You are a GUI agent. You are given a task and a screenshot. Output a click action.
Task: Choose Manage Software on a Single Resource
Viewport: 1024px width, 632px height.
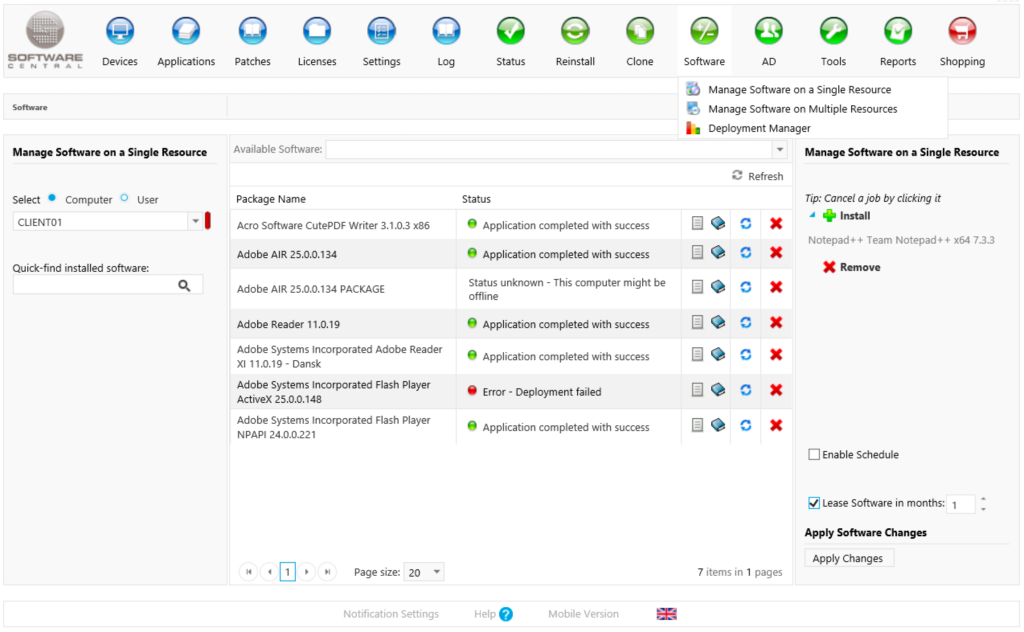pos(799,89)
